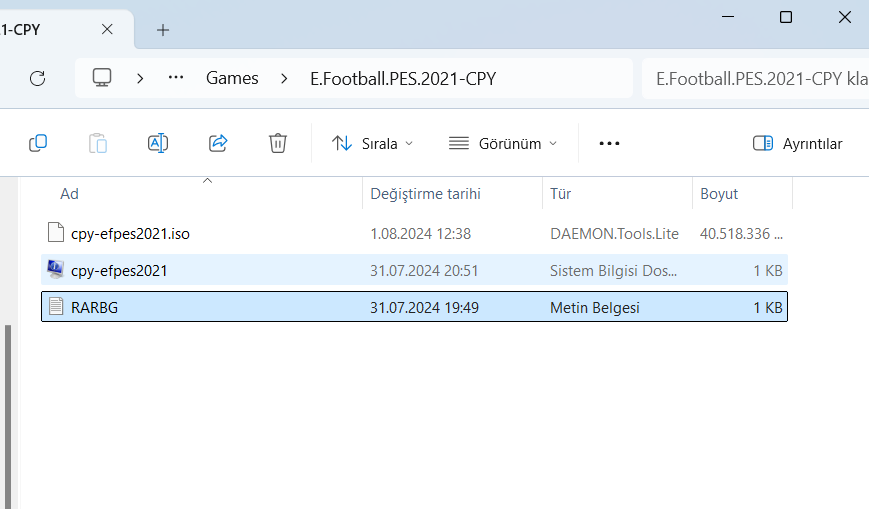
Task: Click Sistem Bilgisi Dos... type cell
Action: click(613, 271)
